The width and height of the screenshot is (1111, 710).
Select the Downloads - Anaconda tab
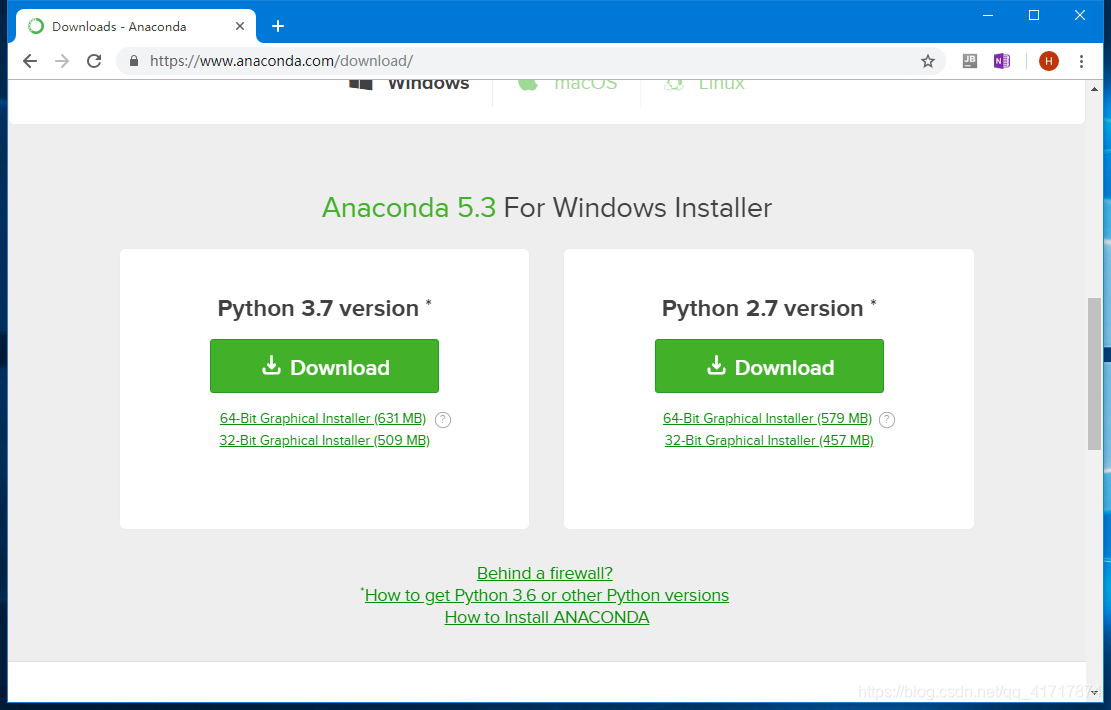136,26
